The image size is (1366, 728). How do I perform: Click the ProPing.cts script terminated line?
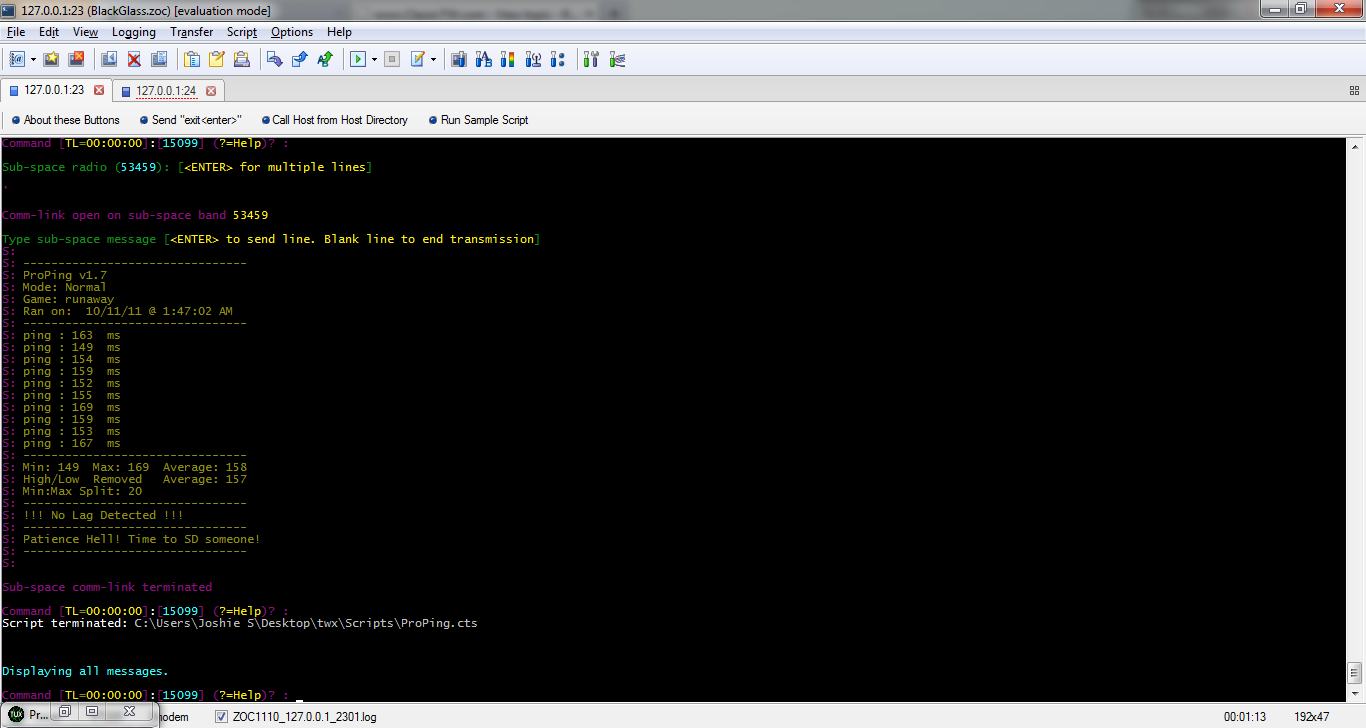pos(240,623)
